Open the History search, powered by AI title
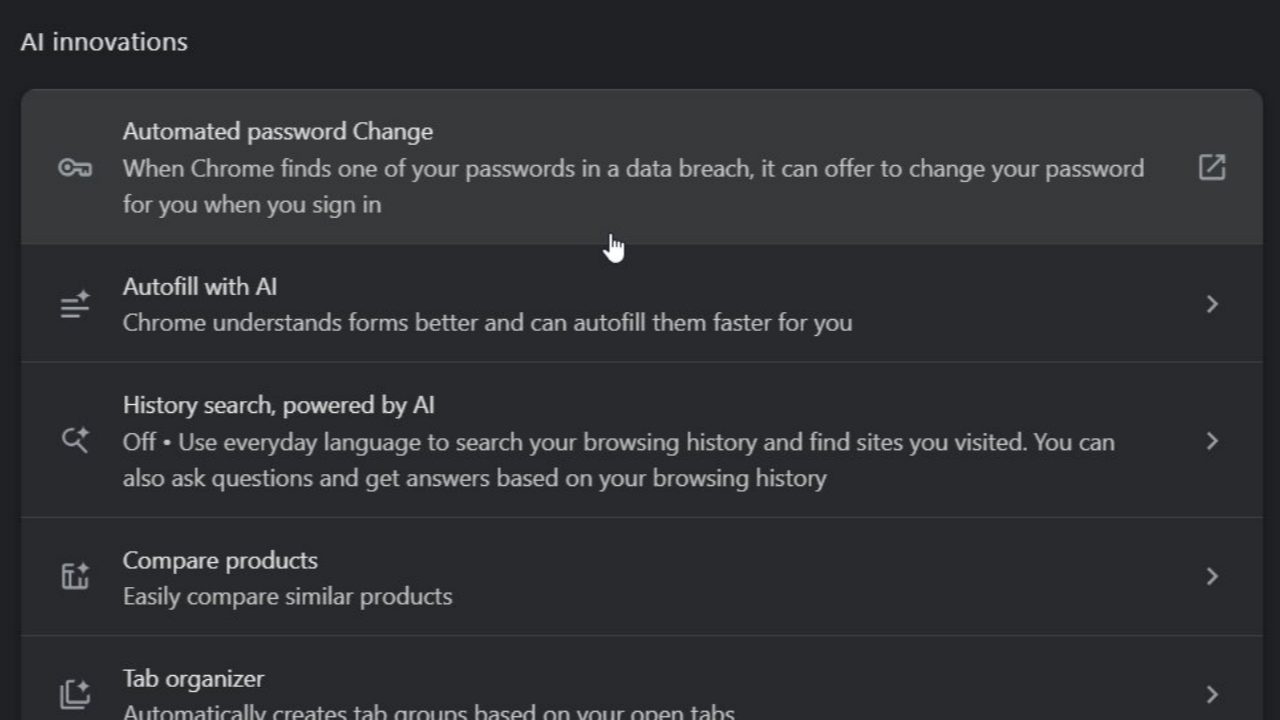The height and width of the screenshot is (720, 1280). tap(279, 405)
